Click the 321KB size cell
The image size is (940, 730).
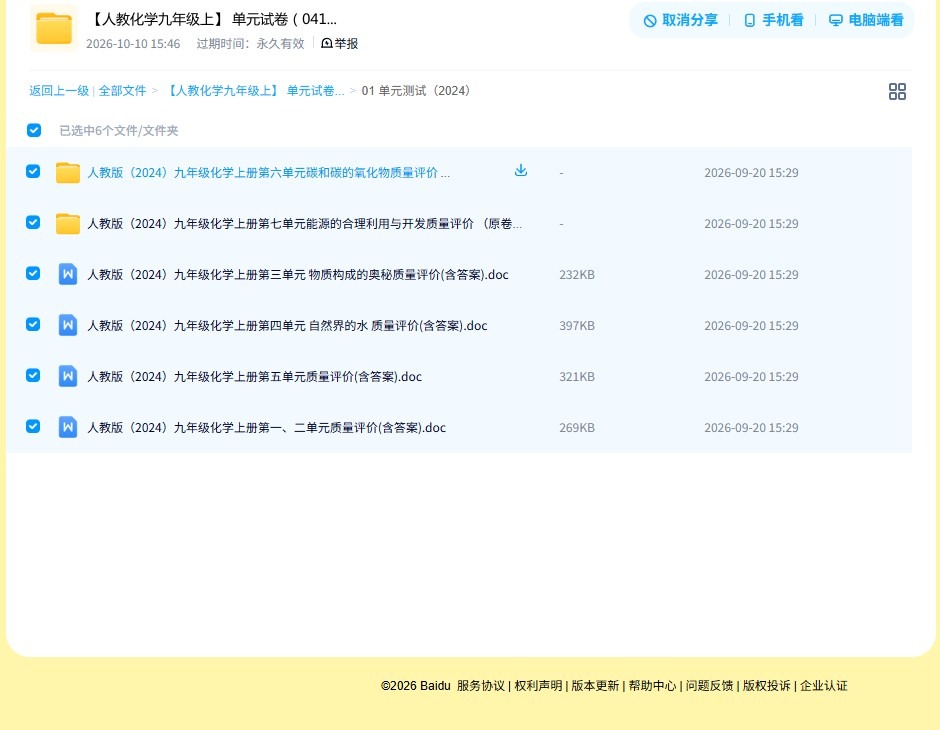click(577, 376)
